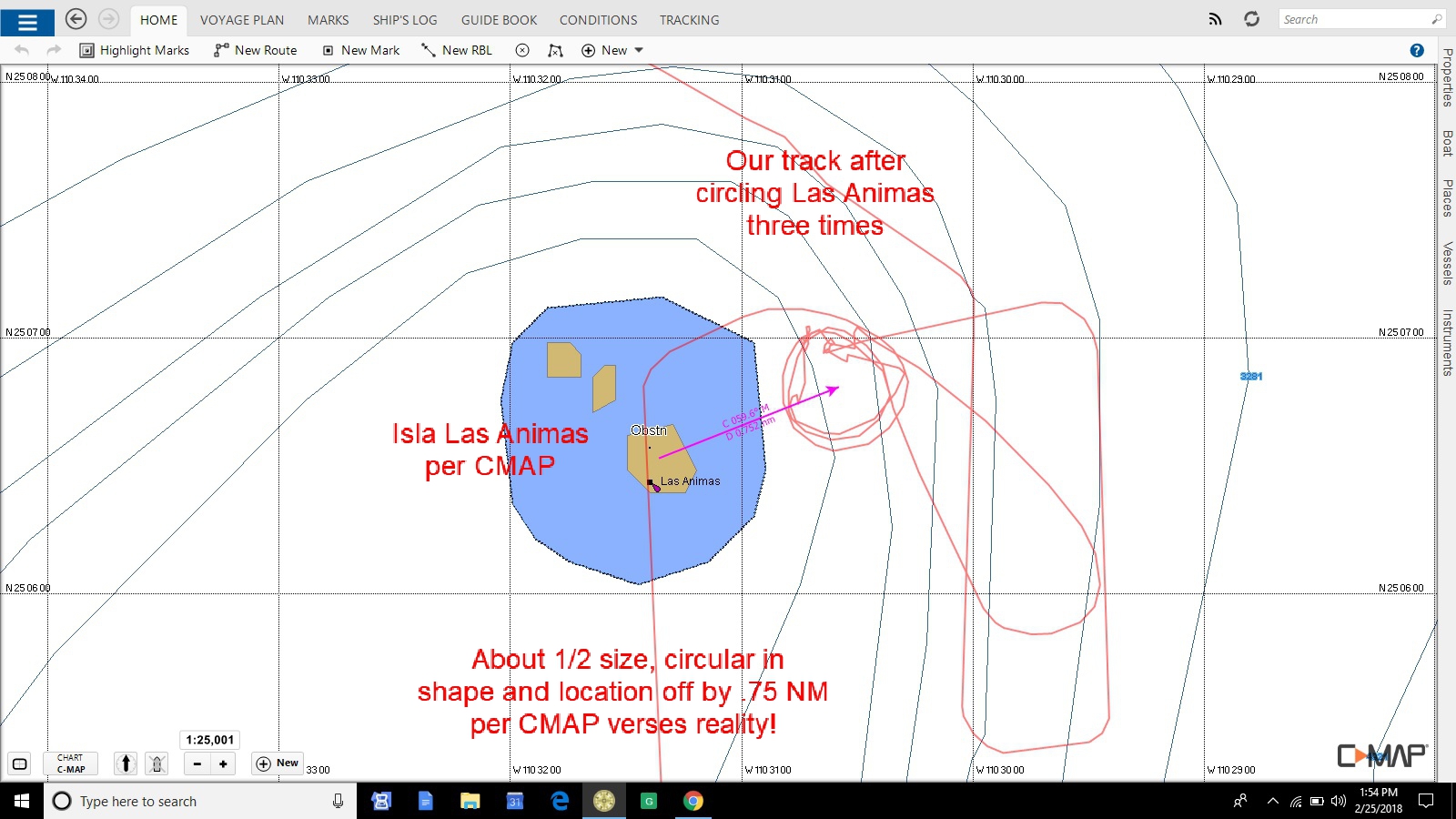1456x819 pixels.
Task: Click the Obstn label on the island
Action: (649, 430)
